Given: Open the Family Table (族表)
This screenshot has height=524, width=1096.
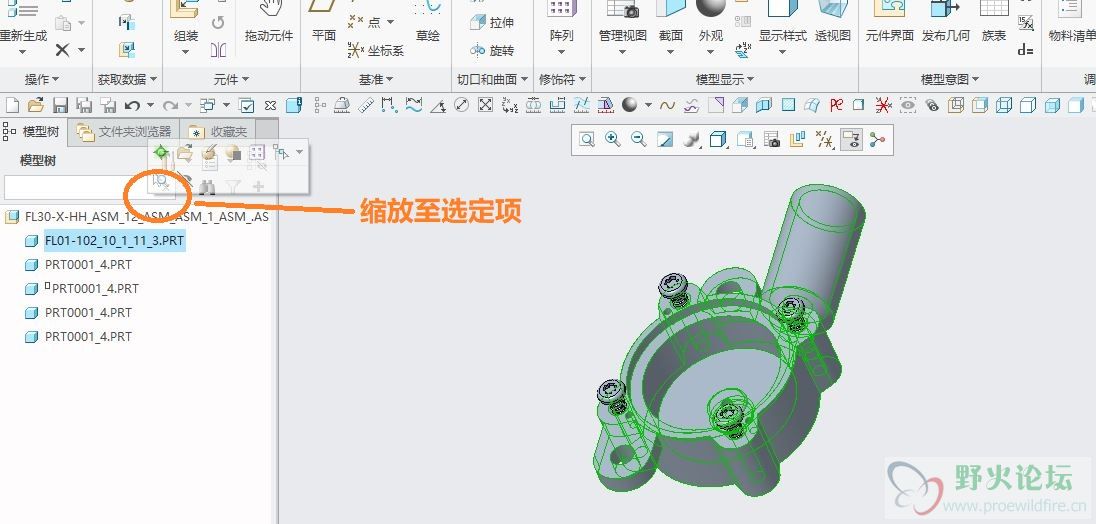Looking at the screenshot, I should [994, 22].
